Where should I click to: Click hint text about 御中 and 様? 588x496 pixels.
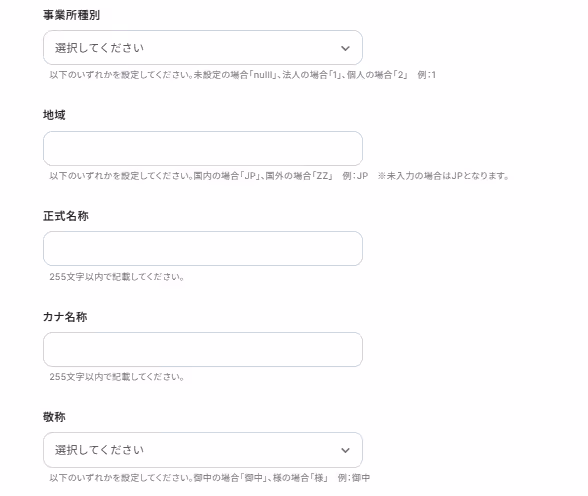pyautogui.click(x=210, y=478)
